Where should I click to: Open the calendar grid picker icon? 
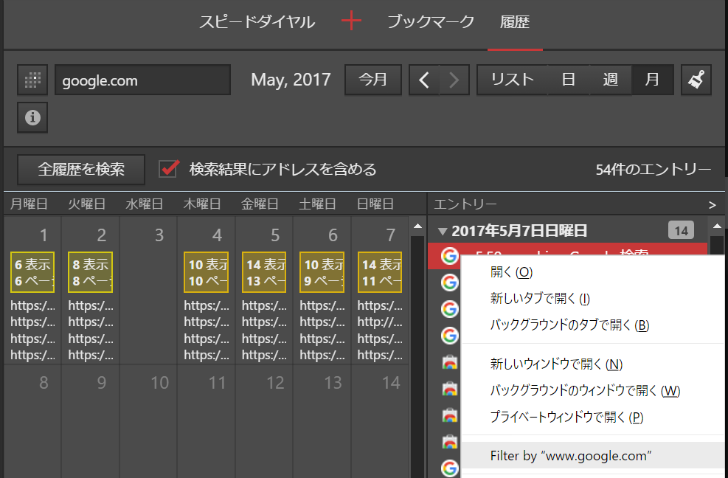tap(32, 80)
